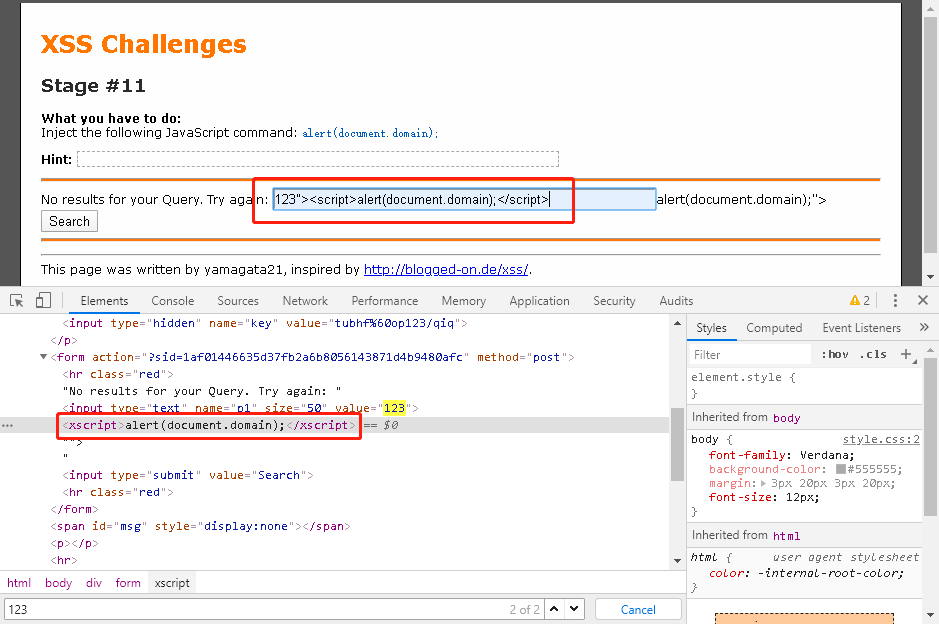The height and width of the screenshot is (624, 939).
Task: Click the element.style rule block
Action: pyautogui.click(x=804, y=385)
